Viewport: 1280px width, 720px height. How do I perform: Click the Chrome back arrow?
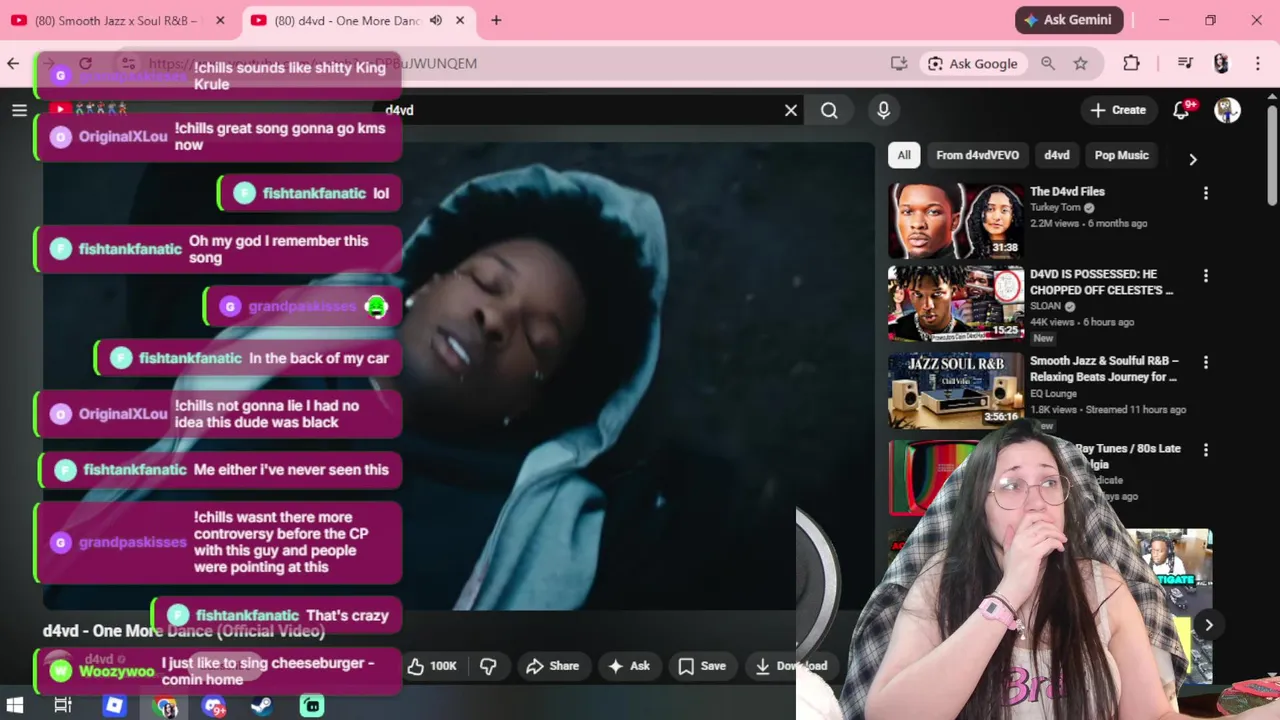point(13,63)
